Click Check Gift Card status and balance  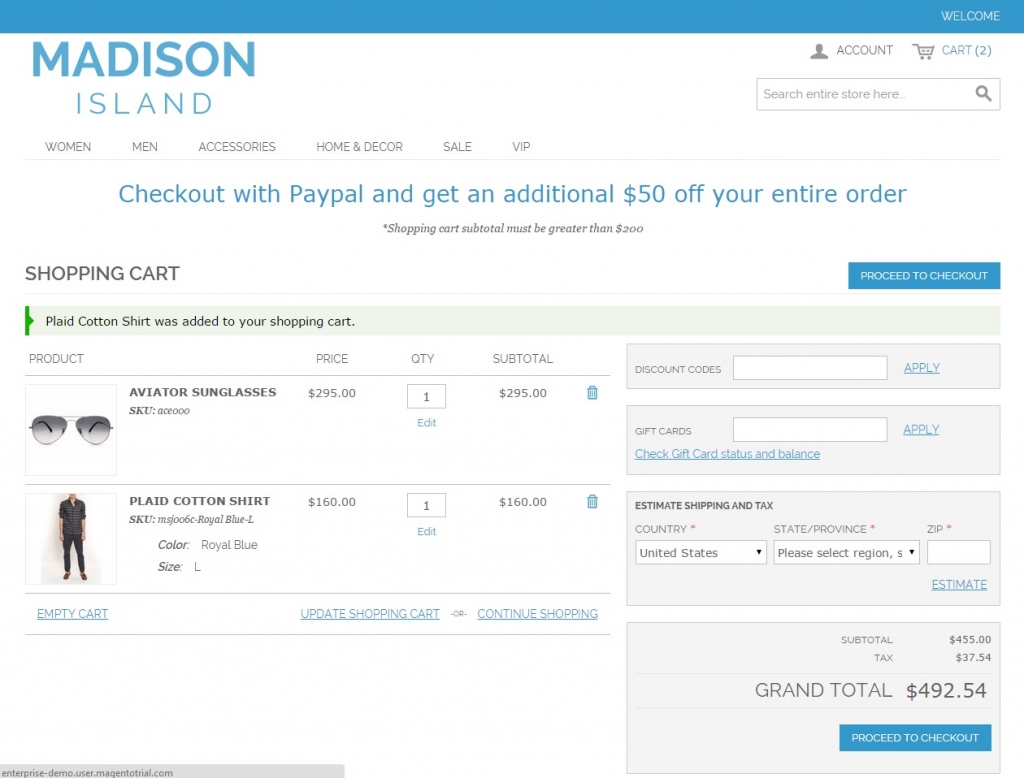727,454
